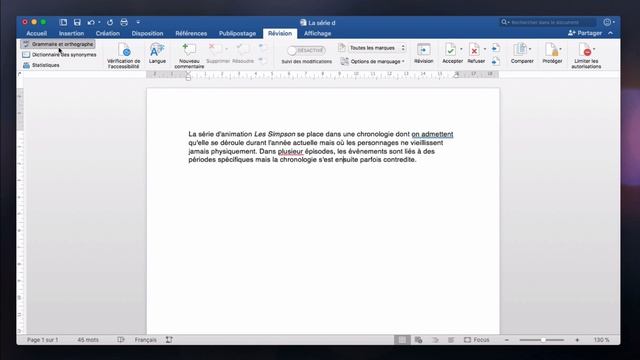Go to next change icon
Image resolution: width=640 pixels, height=360 pixels.
(x=496, y=62)
